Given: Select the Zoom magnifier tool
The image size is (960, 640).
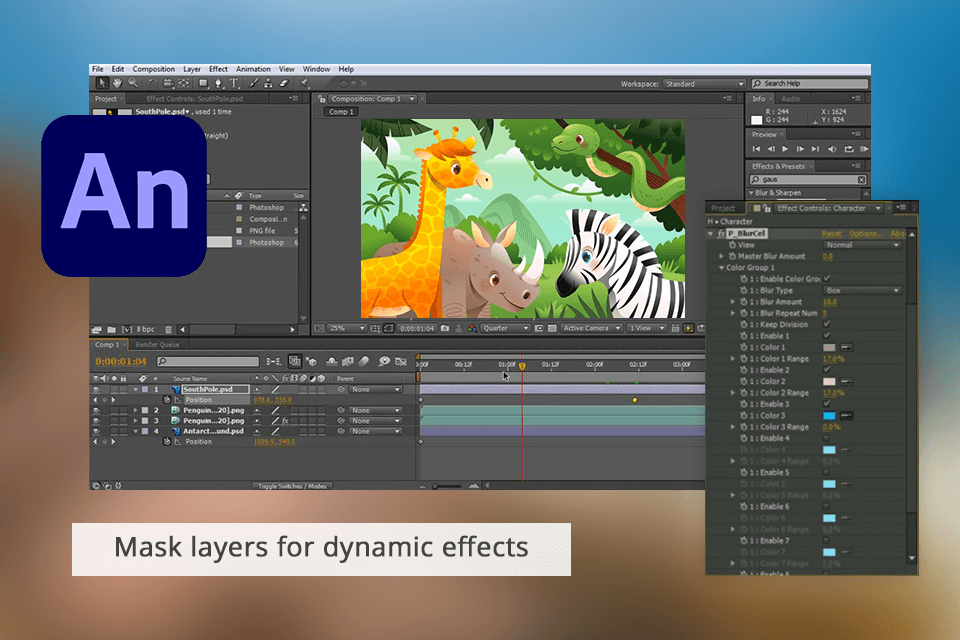Looking at the screenshot, I should (x=132, y=83).
